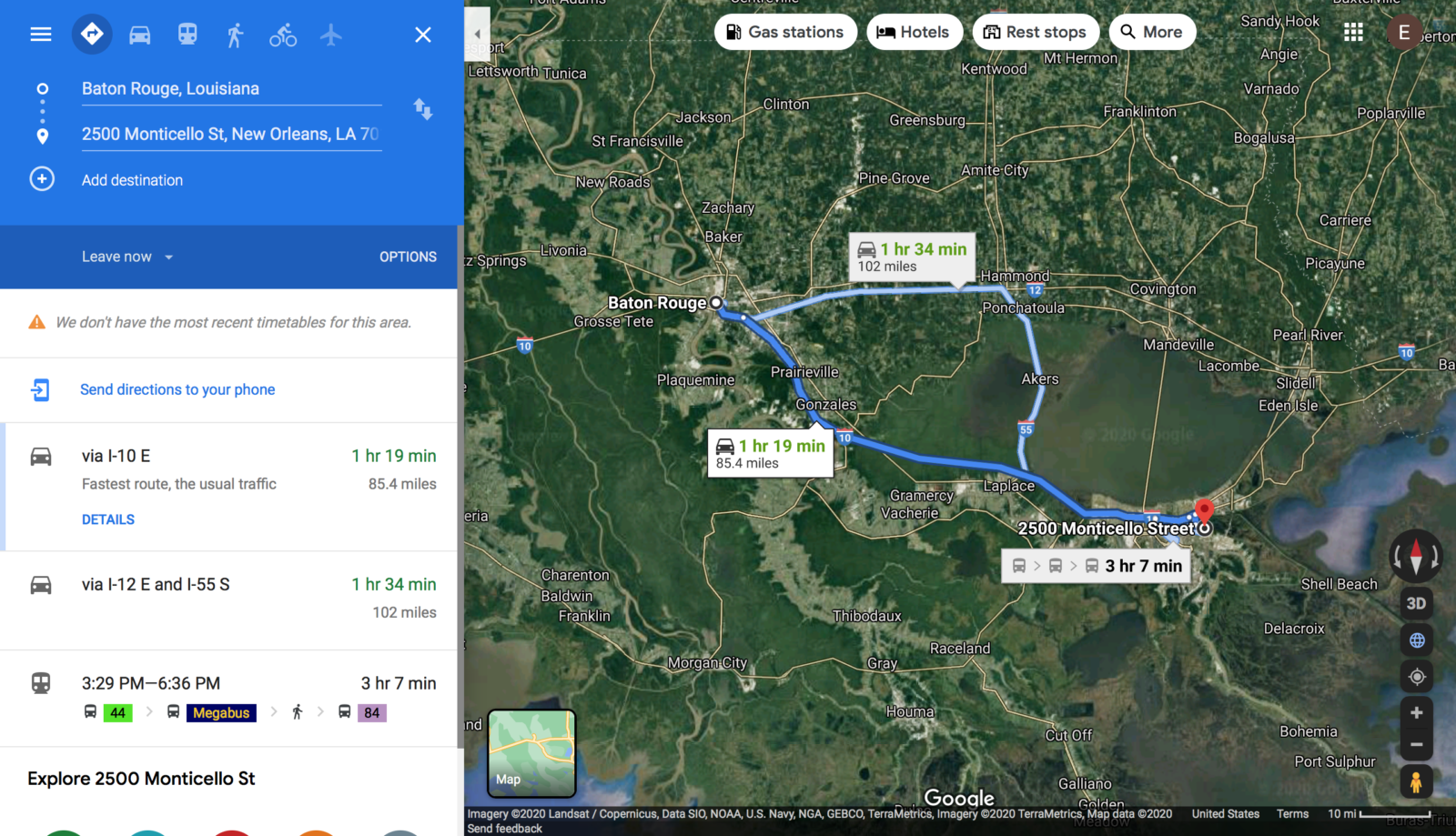Screen dimensions: 1456x836
Task: Select transit travel mode icon
Action: click(187, 35)
